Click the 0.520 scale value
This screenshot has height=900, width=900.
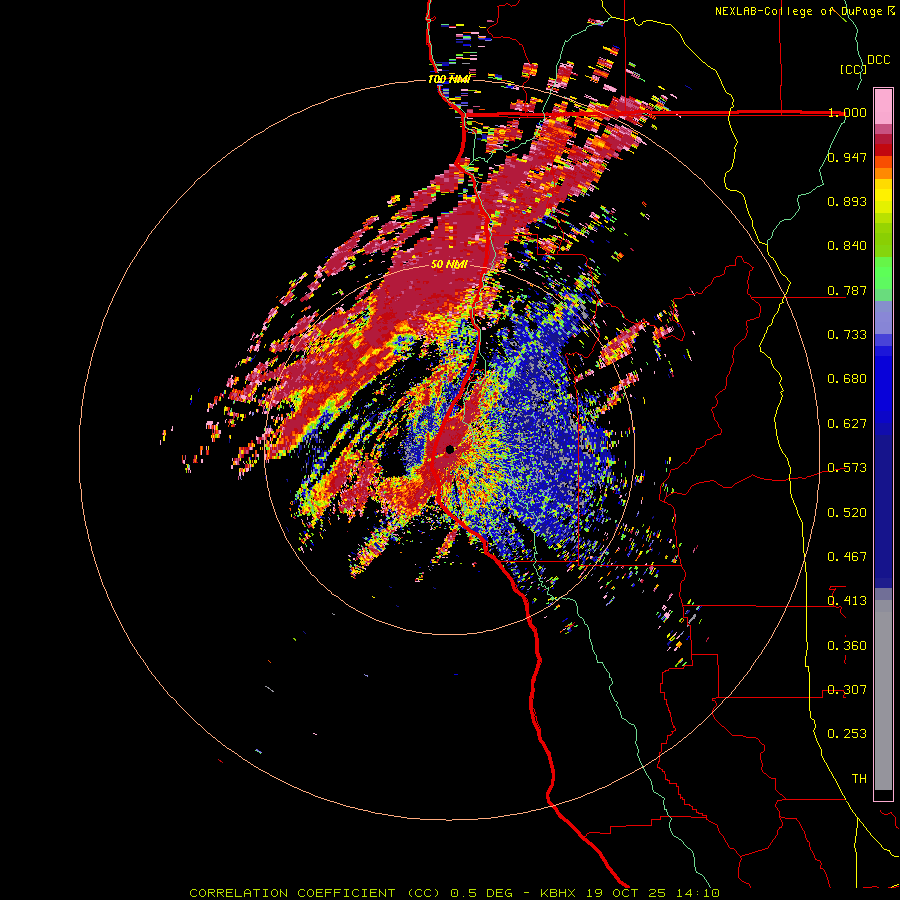click(x=847, y=512)
